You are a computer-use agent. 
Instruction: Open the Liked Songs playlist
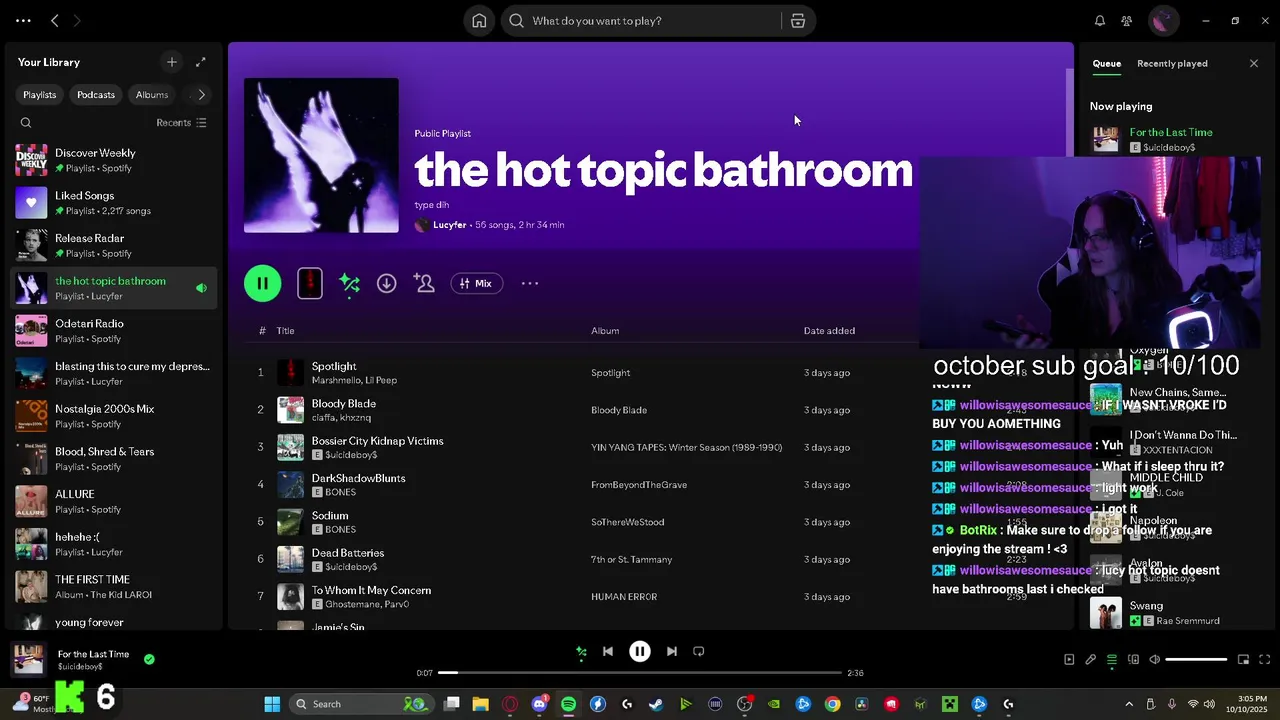[113, 203]
